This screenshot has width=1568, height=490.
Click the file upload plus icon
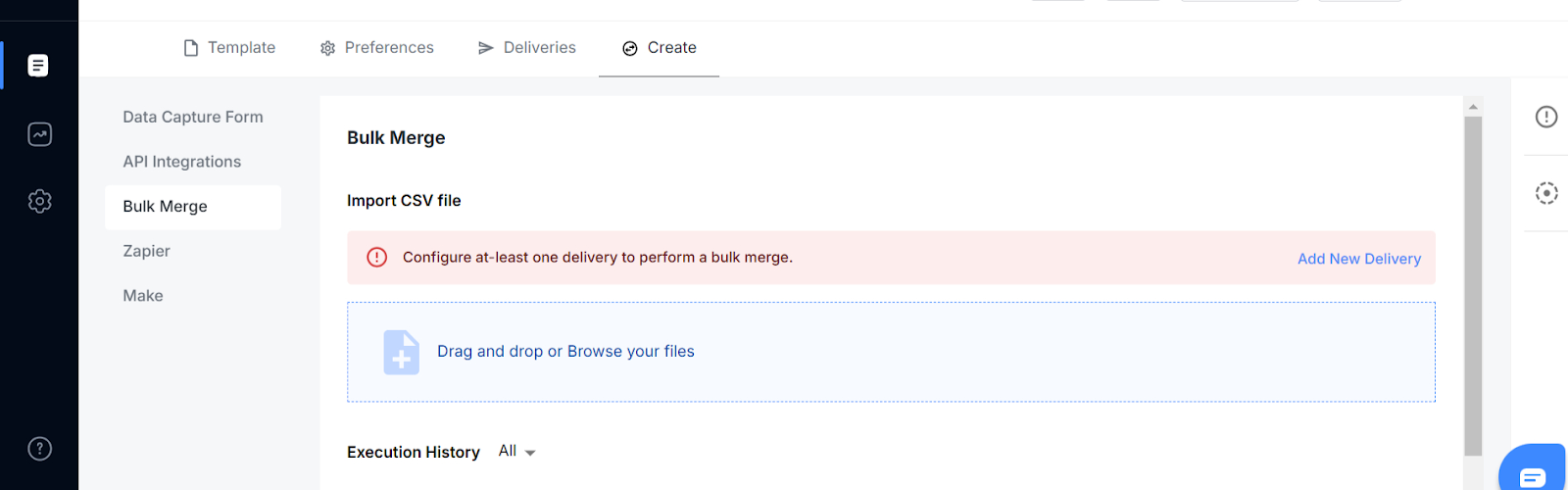coord(401,352)
